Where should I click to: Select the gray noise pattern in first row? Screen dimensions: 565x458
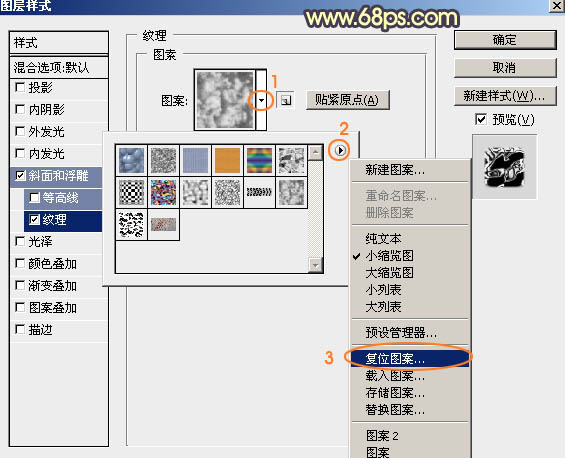(163, 161)
